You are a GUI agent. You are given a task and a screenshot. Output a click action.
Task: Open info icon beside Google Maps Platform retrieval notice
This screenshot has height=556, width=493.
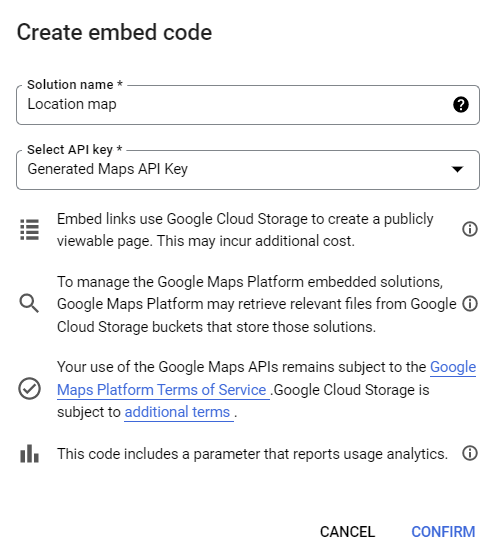470,304
